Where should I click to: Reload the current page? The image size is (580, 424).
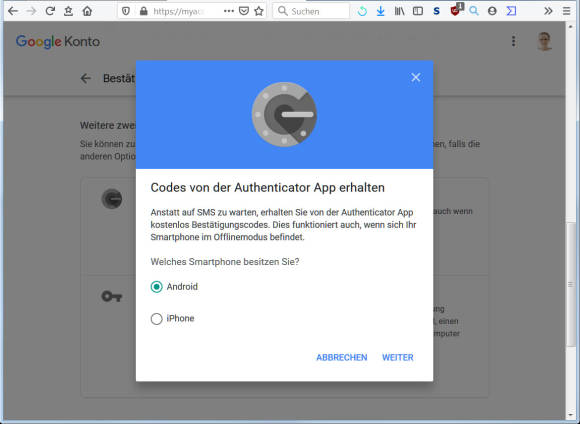coord(50,11)
